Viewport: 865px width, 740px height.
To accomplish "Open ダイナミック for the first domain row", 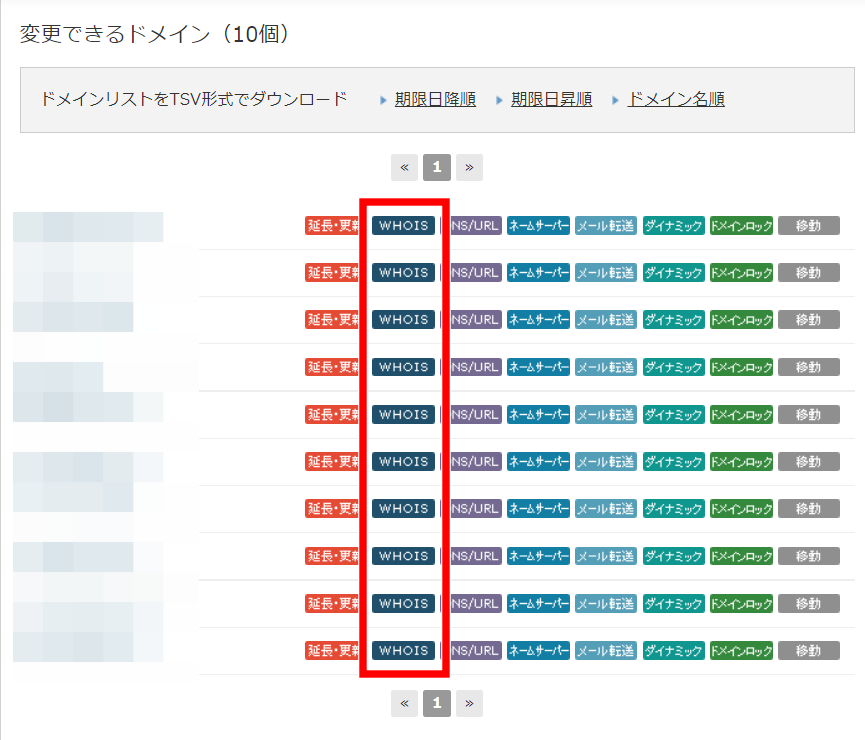I will [674, 226].
